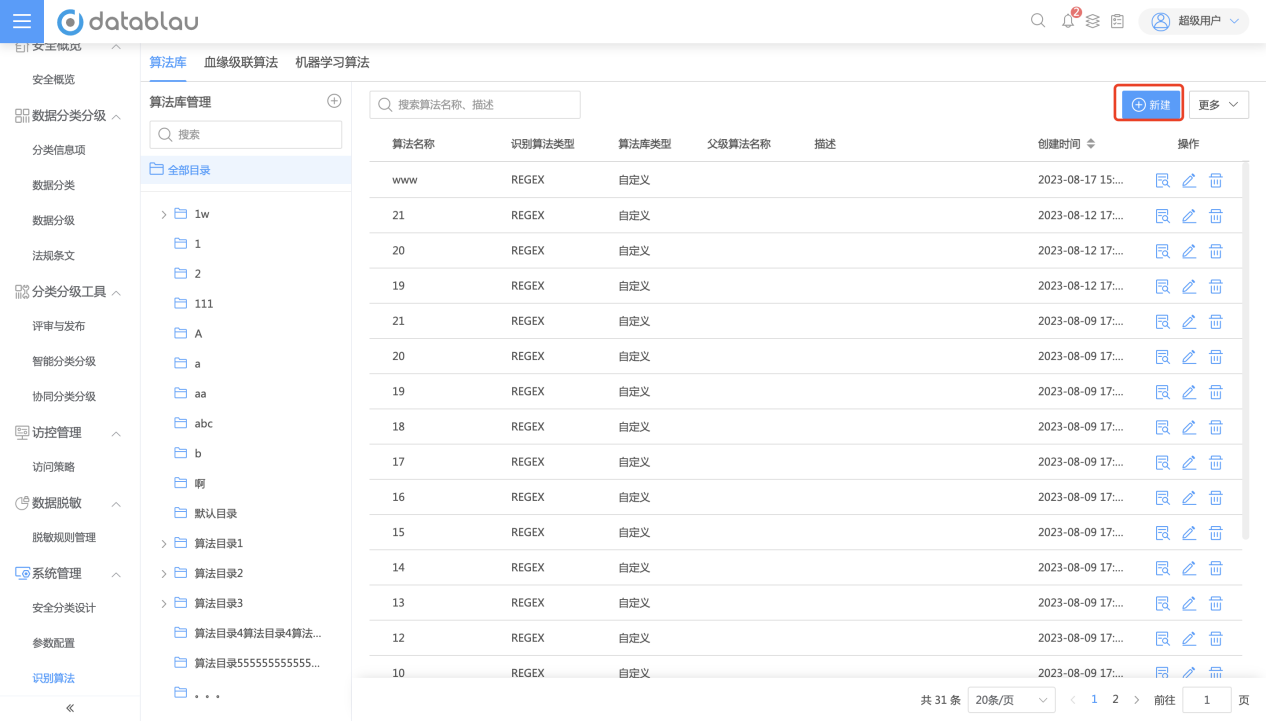This screenshot has height=721, width=1266.
Task: Open the folder named aa
Action: [200, 394]
